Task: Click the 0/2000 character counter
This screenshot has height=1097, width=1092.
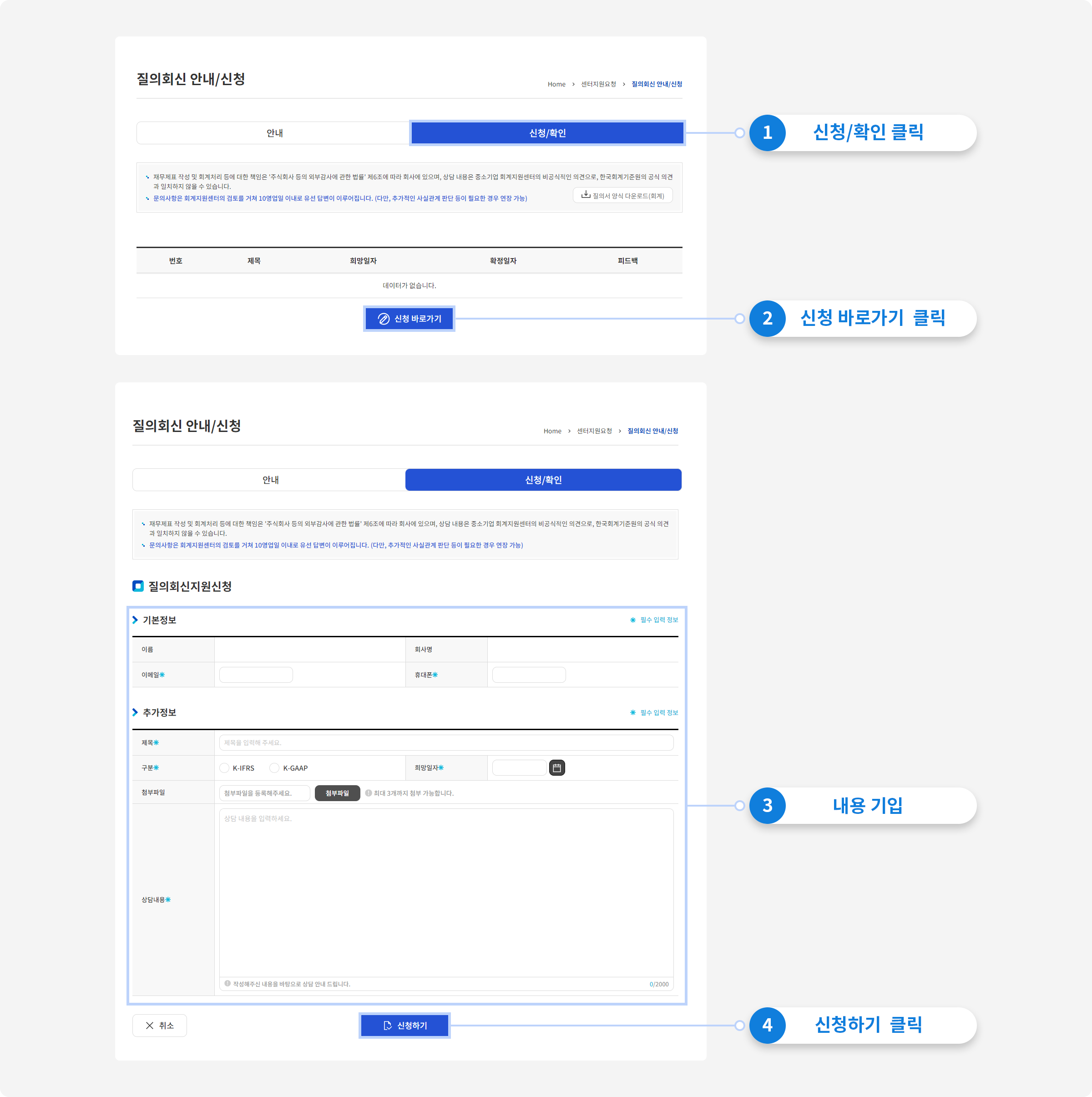Action: point(659,984)
